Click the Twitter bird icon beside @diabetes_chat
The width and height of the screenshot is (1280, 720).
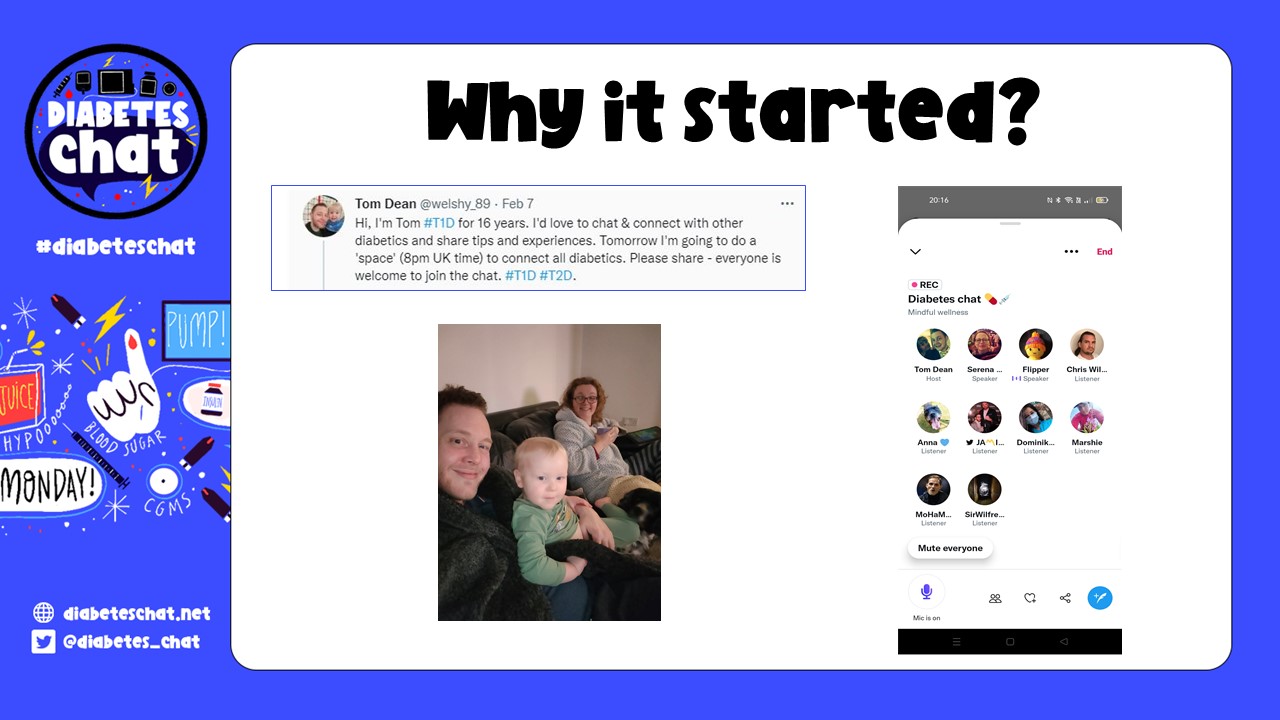coord(43,642)
